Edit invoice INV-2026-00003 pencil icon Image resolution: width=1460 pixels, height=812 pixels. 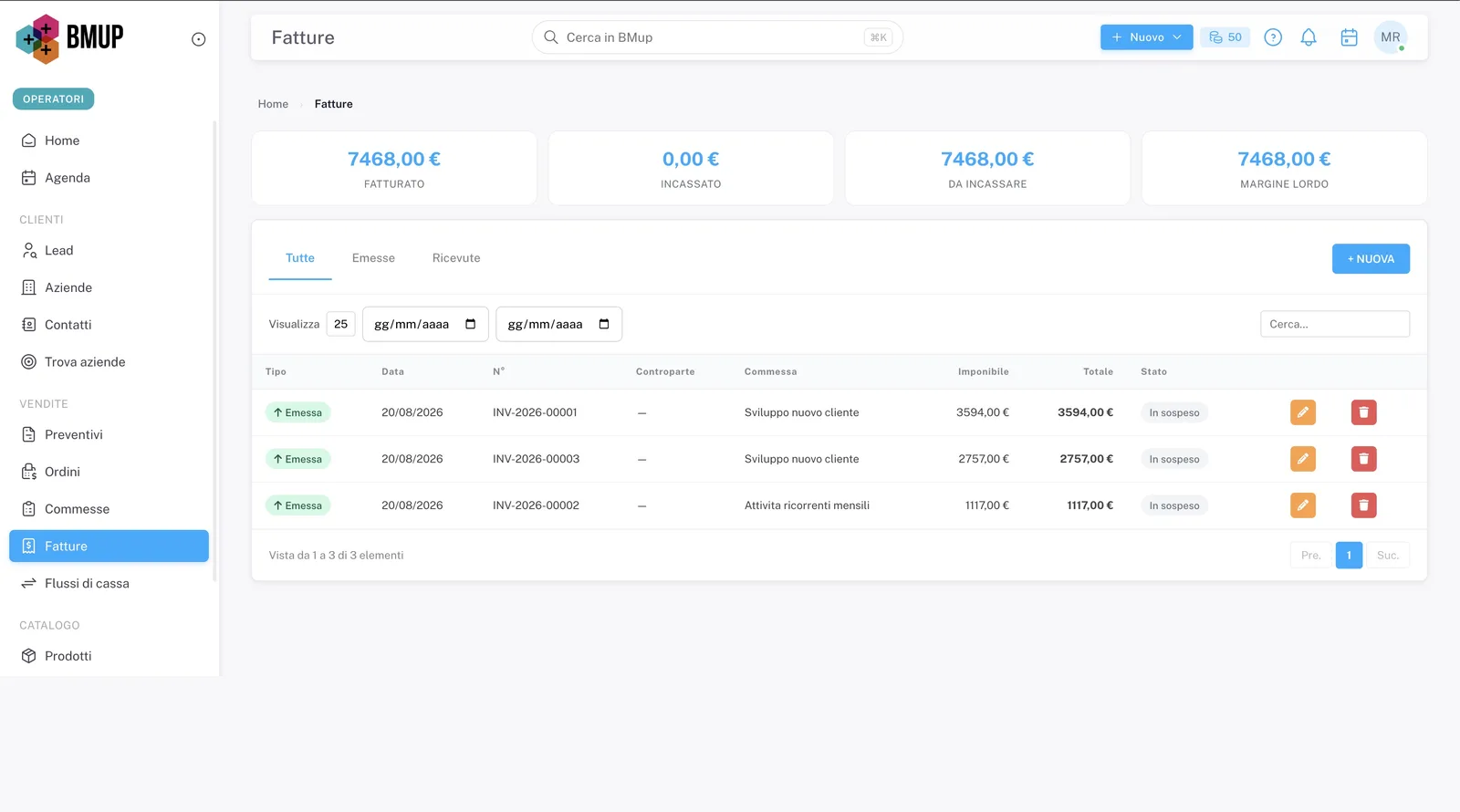point(1303,459)
